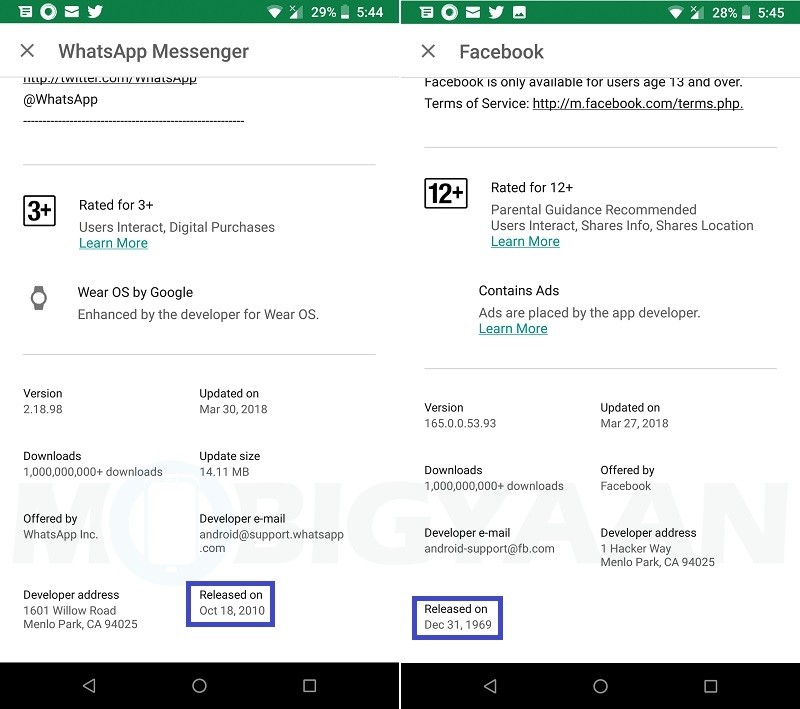Tap Recents button in Facebook screen
The image size is (800, 709).
(x=711, y=686)
